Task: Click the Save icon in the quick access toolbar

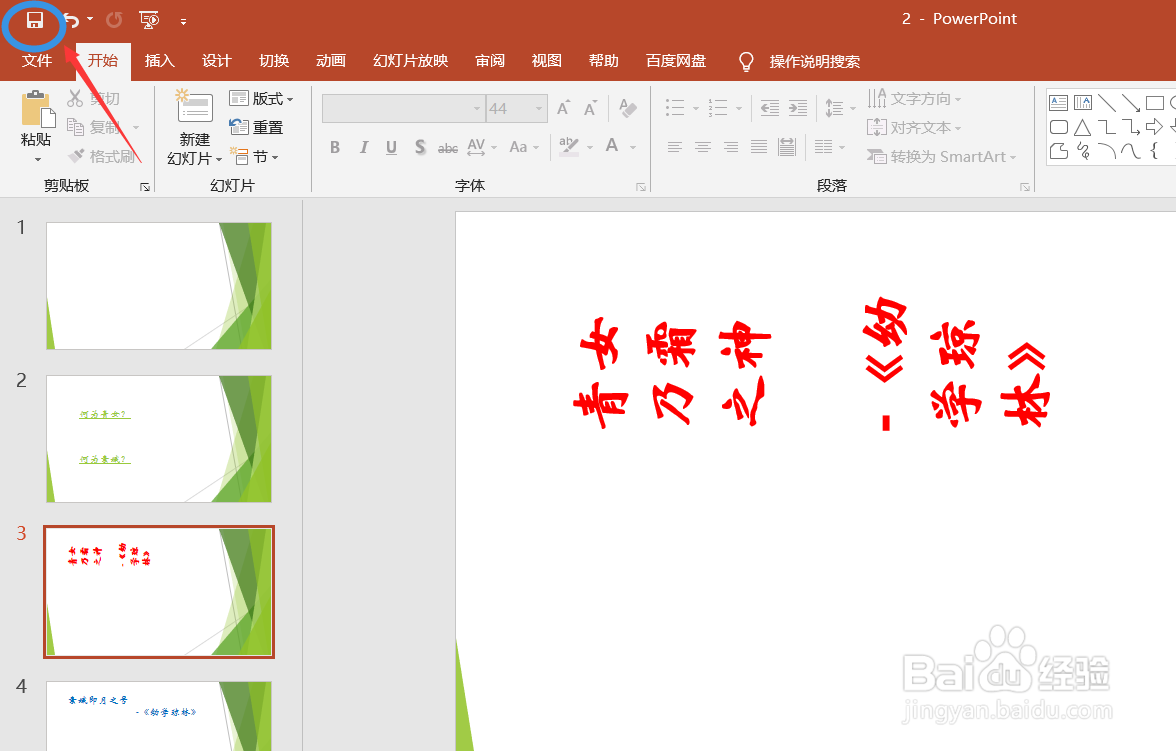Action: click(34, 20)
